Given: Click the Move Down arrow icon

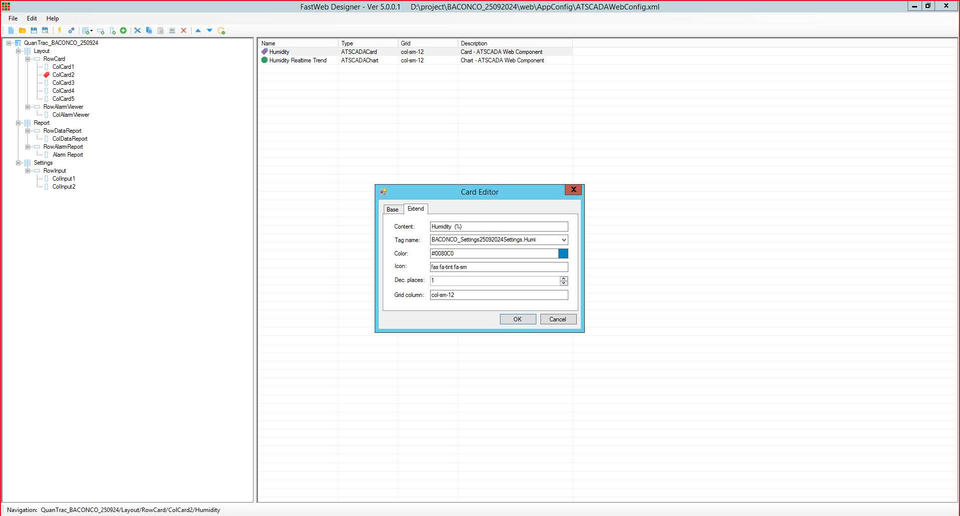Looking at the screenshot, I should click(209, 31).
